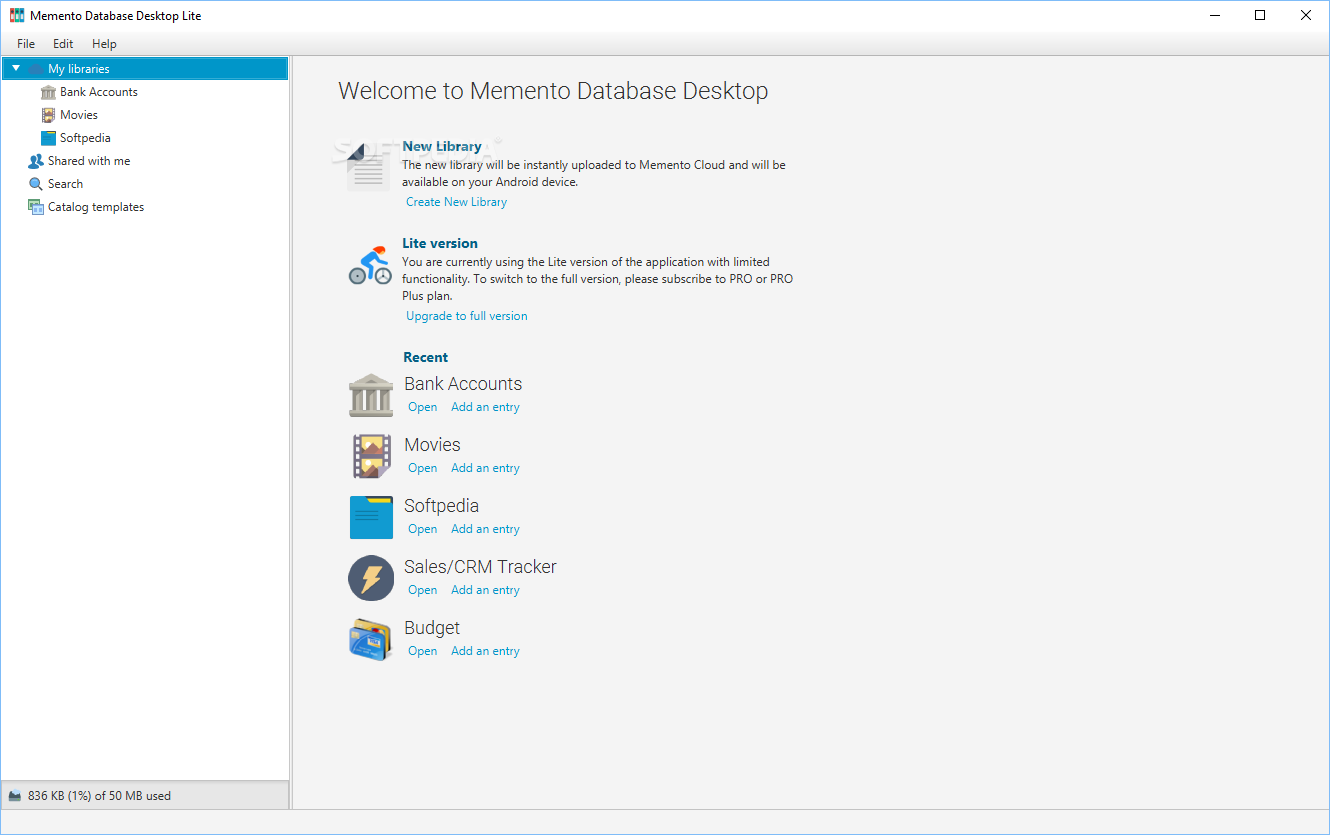Collapse the My libraries tree node
1330x835 pixels.
(x=16, y=68)
